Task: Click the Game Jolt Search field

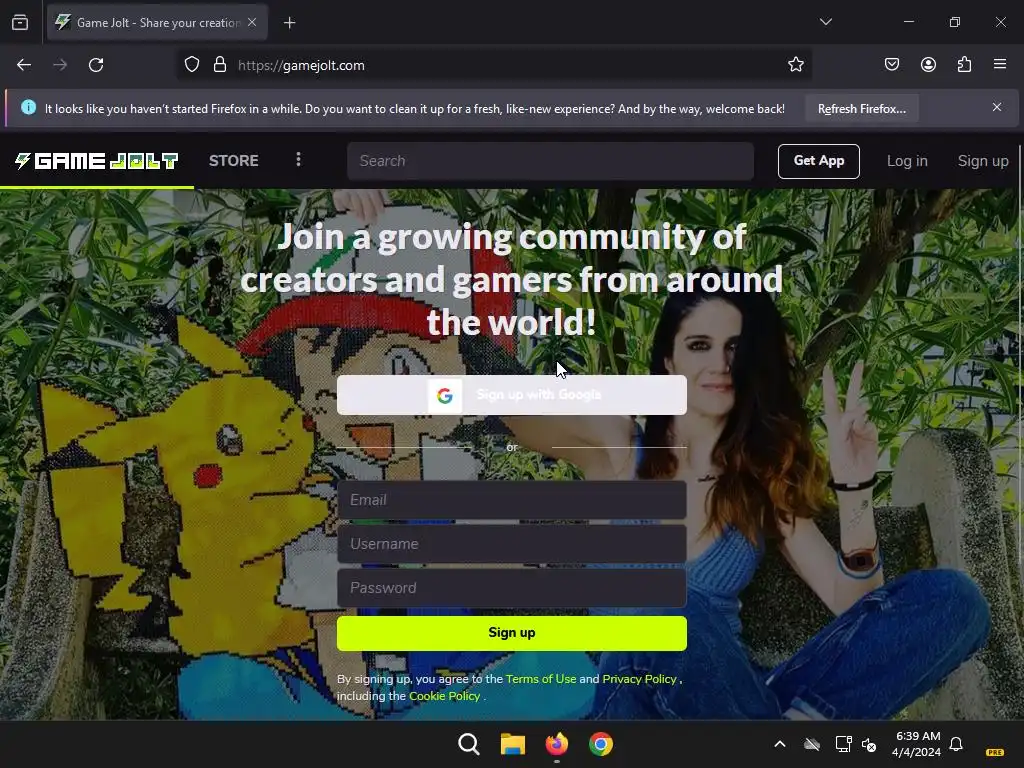Action: [551, 161]
